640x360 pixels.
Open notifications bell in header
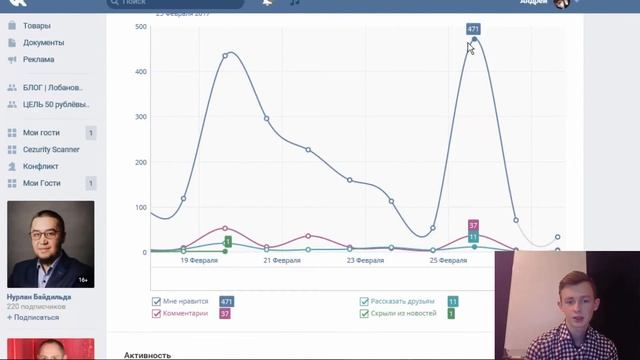point(267,2)
